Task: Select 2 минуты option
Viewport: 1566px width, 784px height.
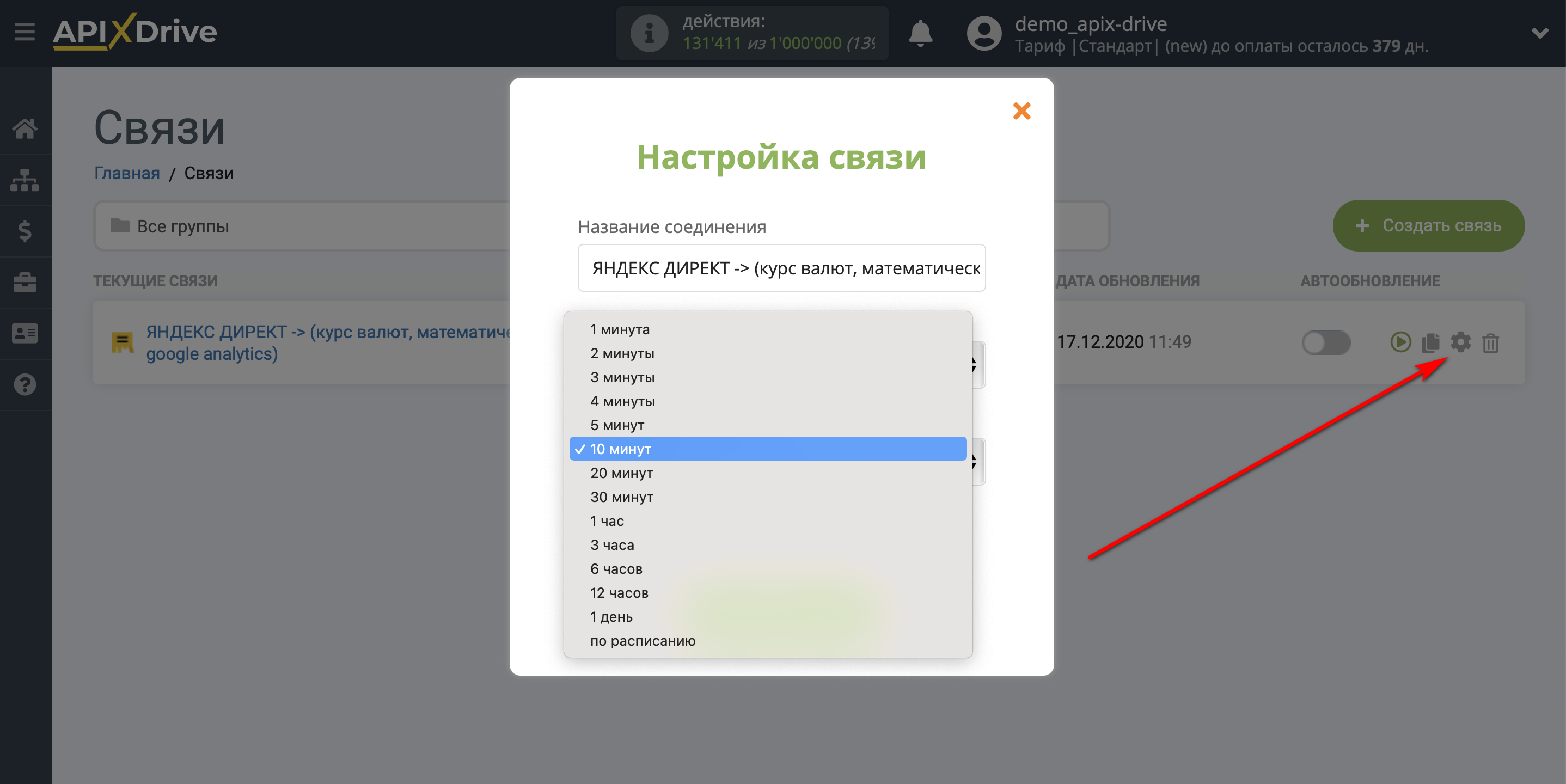Action: [x=768, y=353]
